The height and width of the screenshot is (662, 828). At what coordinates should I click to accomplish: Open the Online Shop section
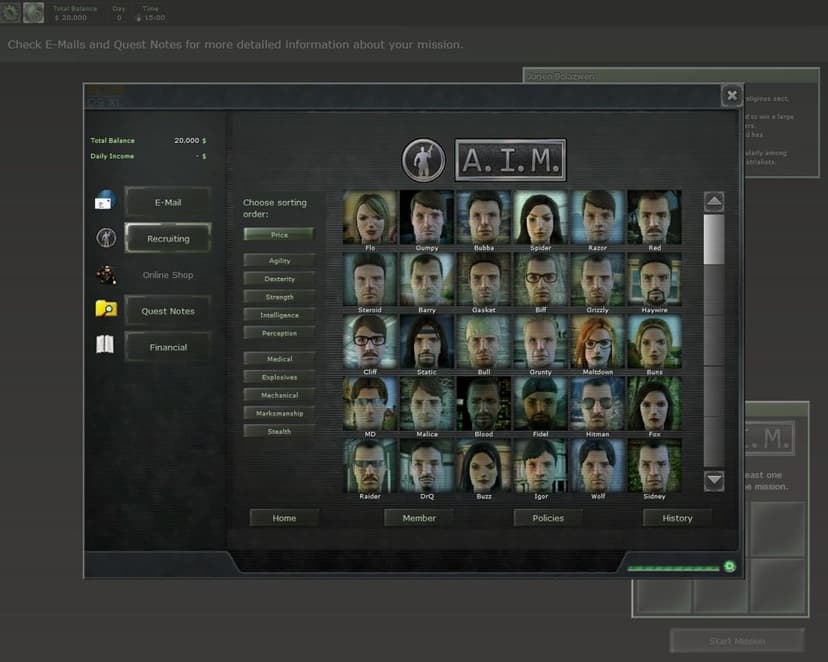click(168, 275)
